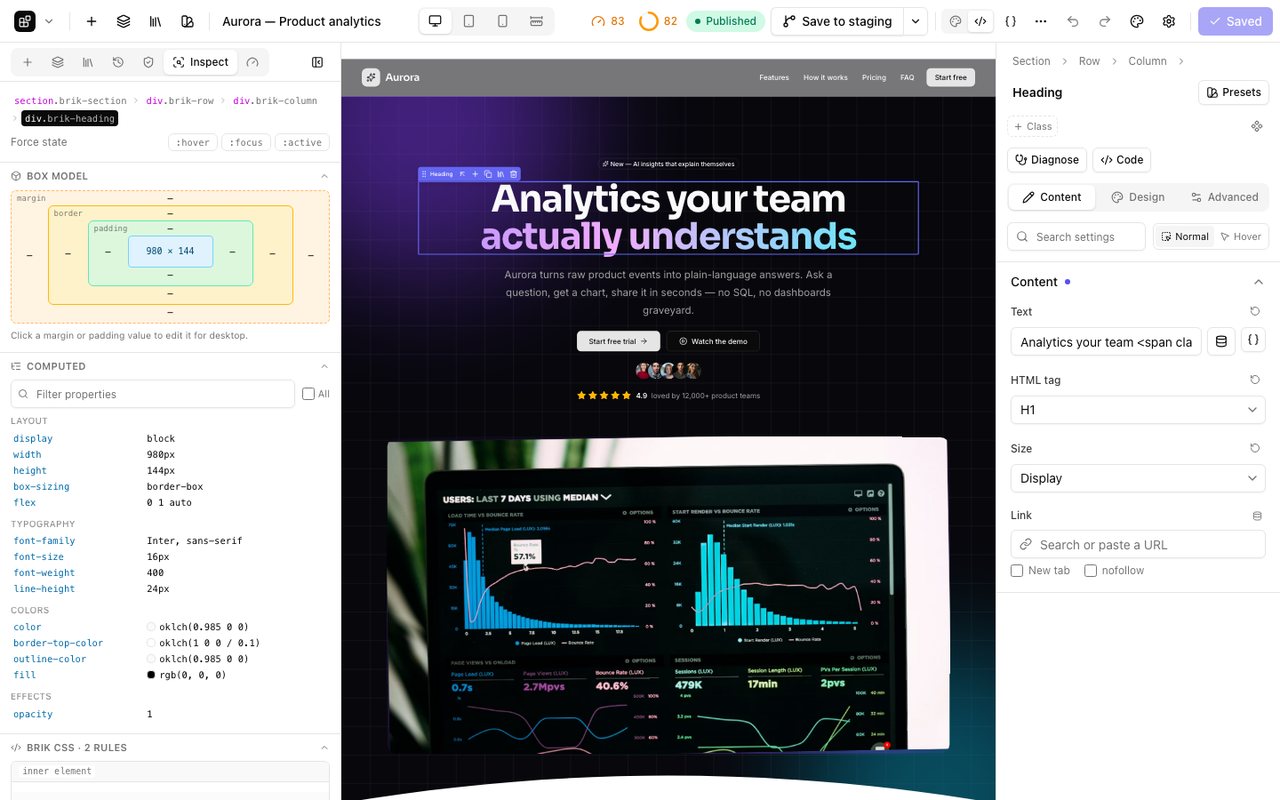Collapse the left sidebar panel icon

coord(318,62)
